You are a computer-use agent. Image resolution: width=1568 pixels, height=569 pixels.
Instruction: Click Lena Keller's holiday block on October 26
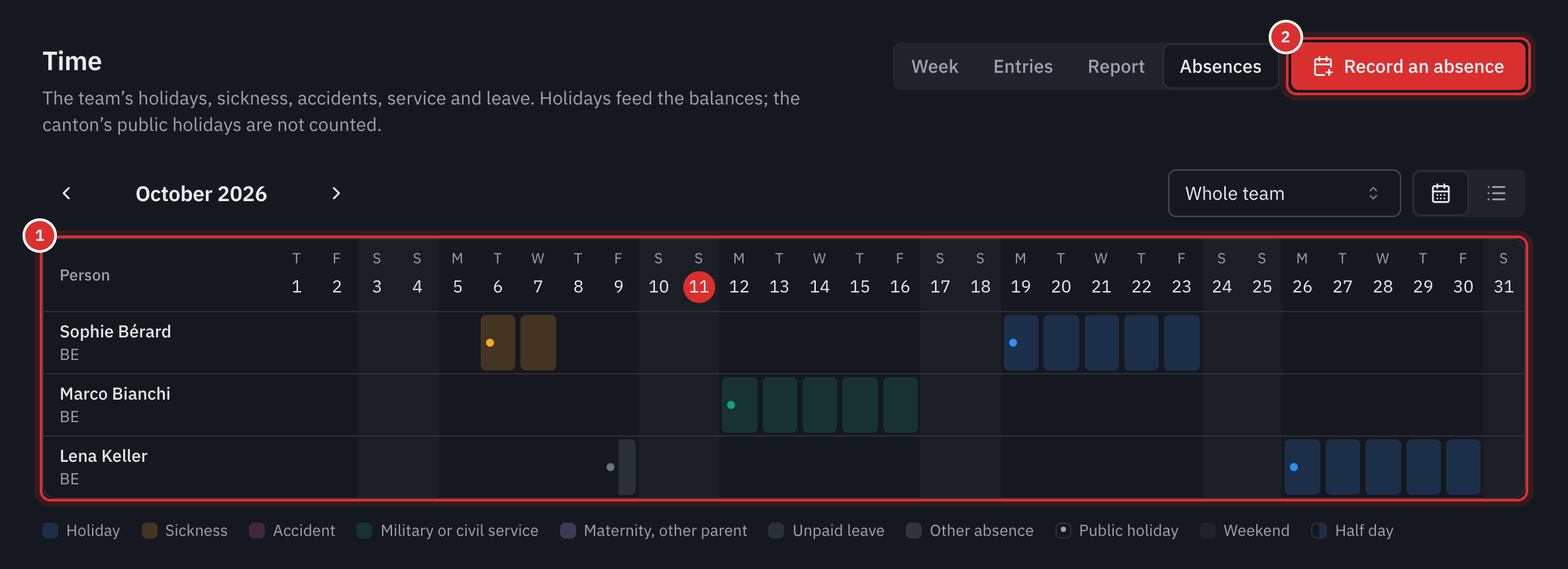point(1302,467)
